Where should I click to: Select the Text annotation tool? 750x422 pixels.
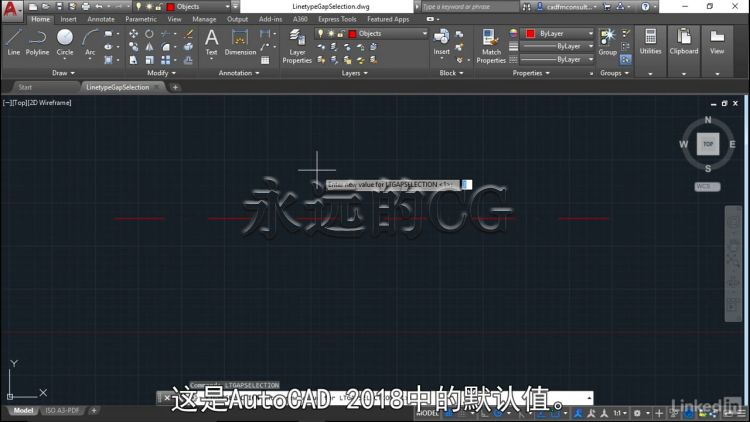211,42
